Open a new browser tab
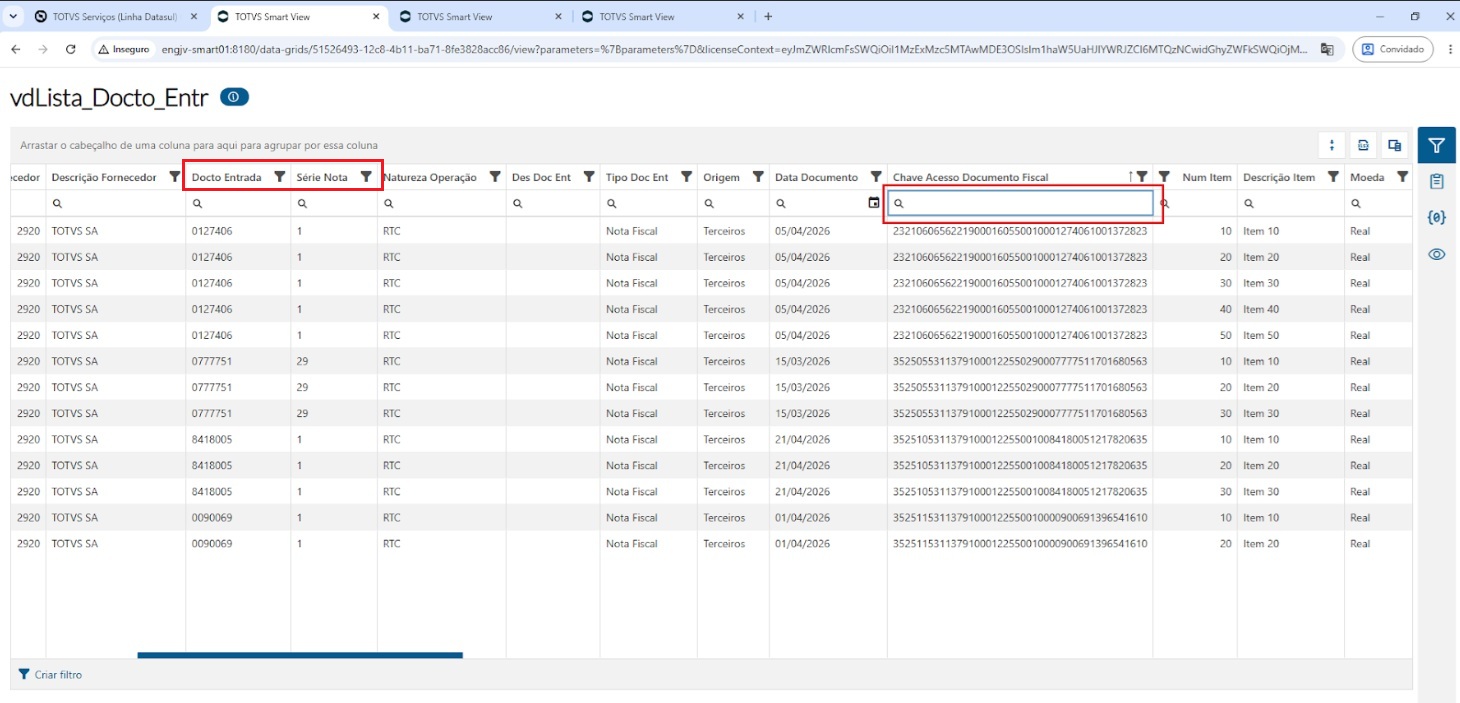 (x=768, y=17)
